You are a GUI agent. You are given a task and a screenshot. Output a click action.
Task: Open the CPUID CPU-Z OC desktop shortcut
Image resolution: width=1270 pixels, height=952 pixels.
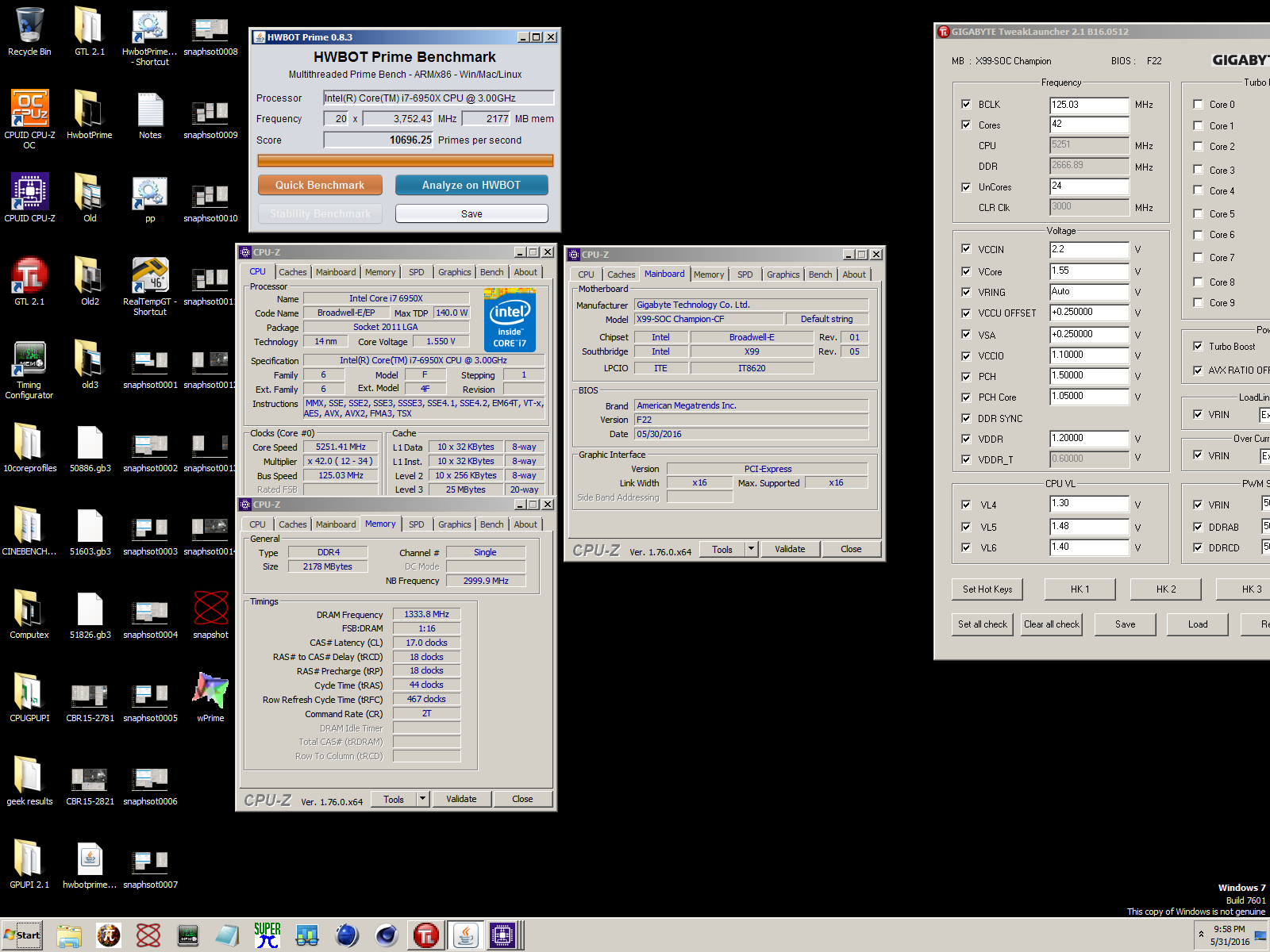coord(29,119)
